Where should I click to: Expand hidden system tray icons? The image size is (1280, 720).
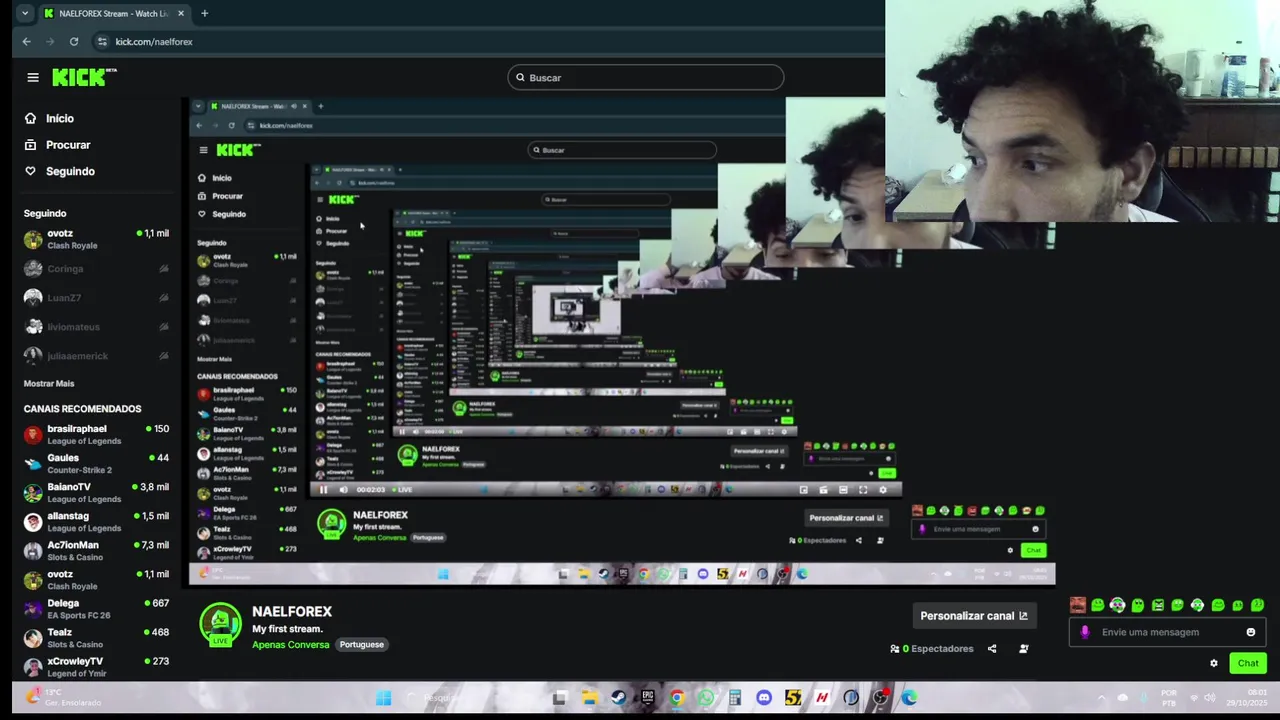tap(1102, 698)
